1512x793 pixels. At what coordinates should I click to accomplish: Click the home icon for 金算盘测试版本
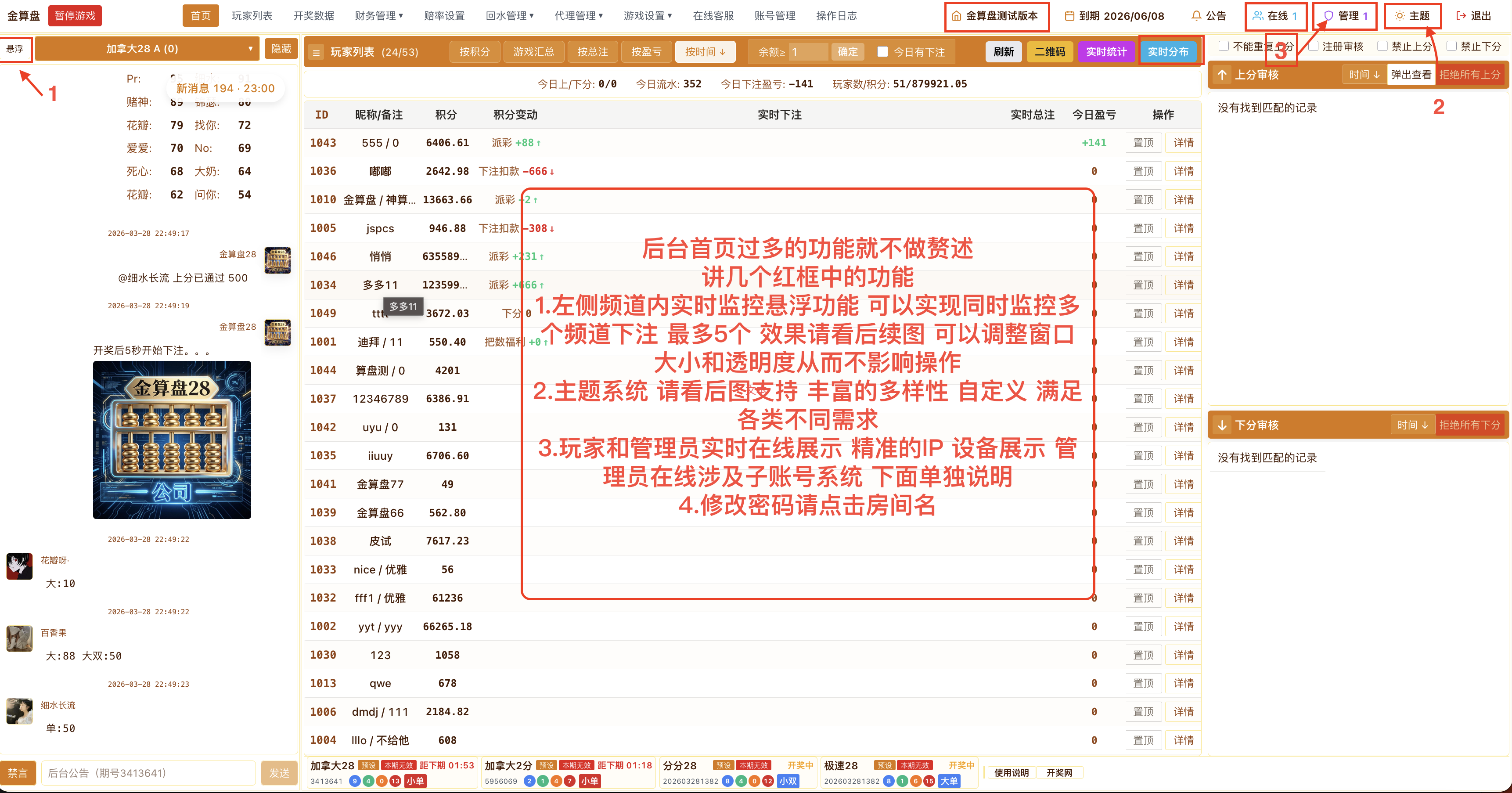pyautogui.click(x=956, y=16)
